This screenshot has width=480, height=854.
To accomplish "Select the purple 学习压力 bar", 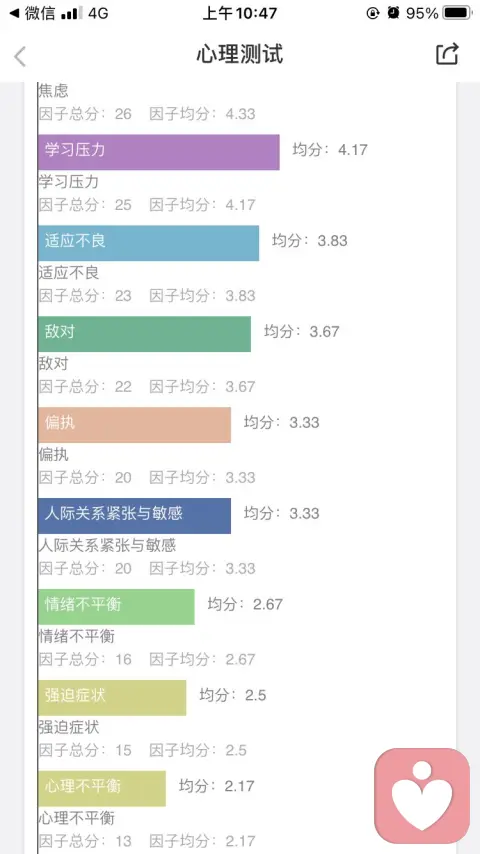I will (x=159, y=152).
